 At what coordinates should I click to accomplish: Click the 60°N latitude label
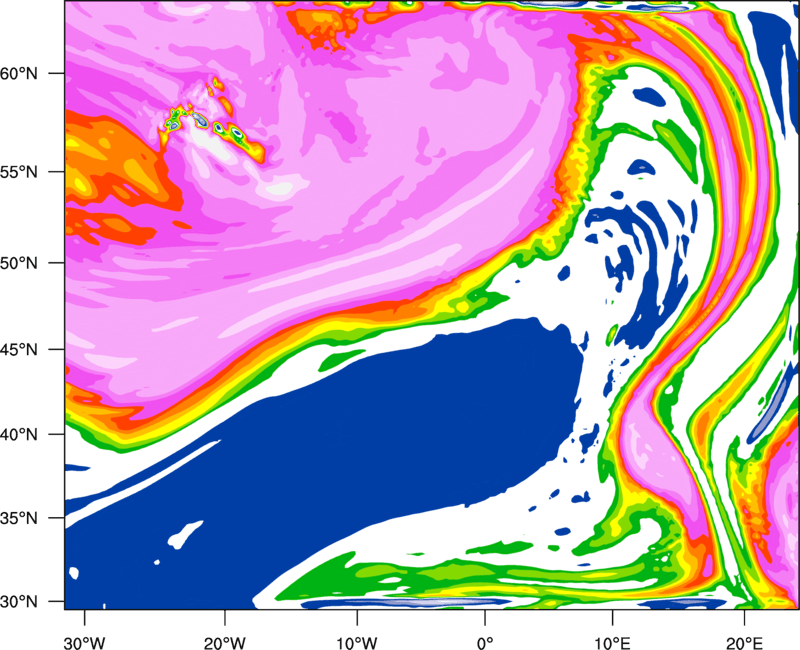tap(19, 73)
